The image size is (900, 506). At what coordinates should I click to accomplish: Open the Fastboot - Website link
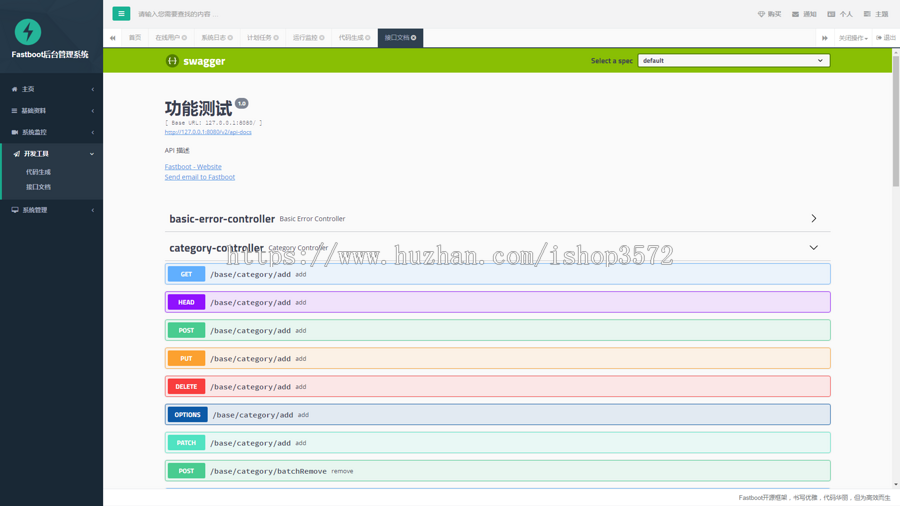pyautogui.click(x=193, y=167)
